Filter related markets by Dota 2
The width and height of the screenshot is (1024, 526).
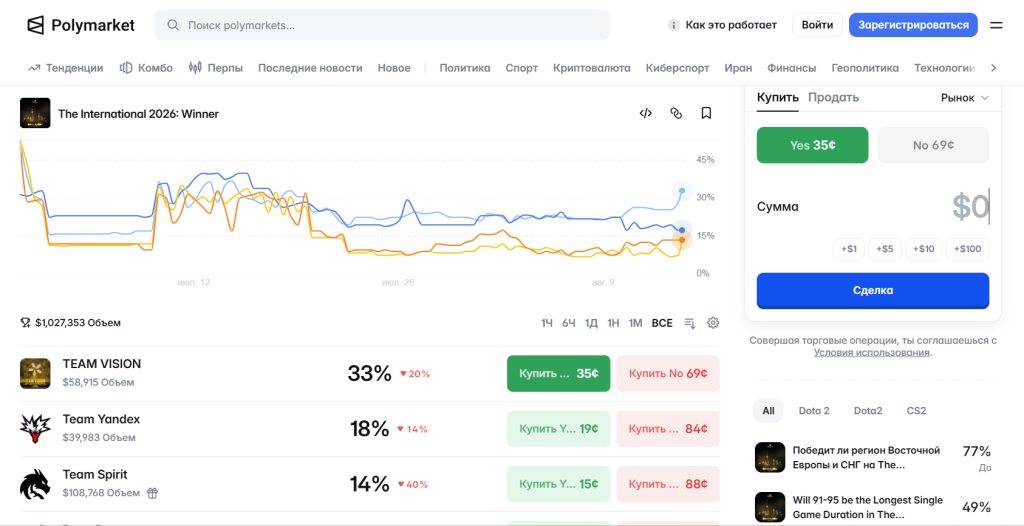[814, 411]
